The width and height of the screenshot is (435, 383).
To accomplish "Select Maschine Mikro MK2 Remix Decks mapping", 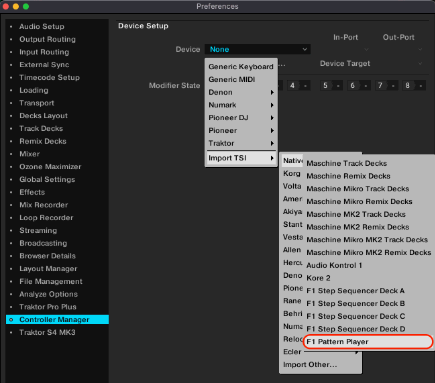I will (369, 252).
